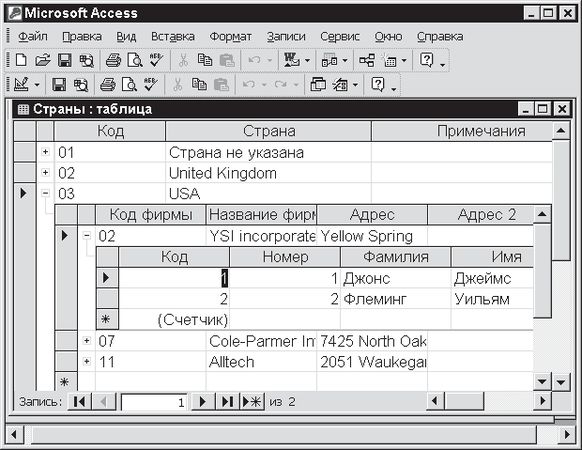This screenshot has height=450, width=582.
Task: Click the Страна column header
Action: point(268,131)
